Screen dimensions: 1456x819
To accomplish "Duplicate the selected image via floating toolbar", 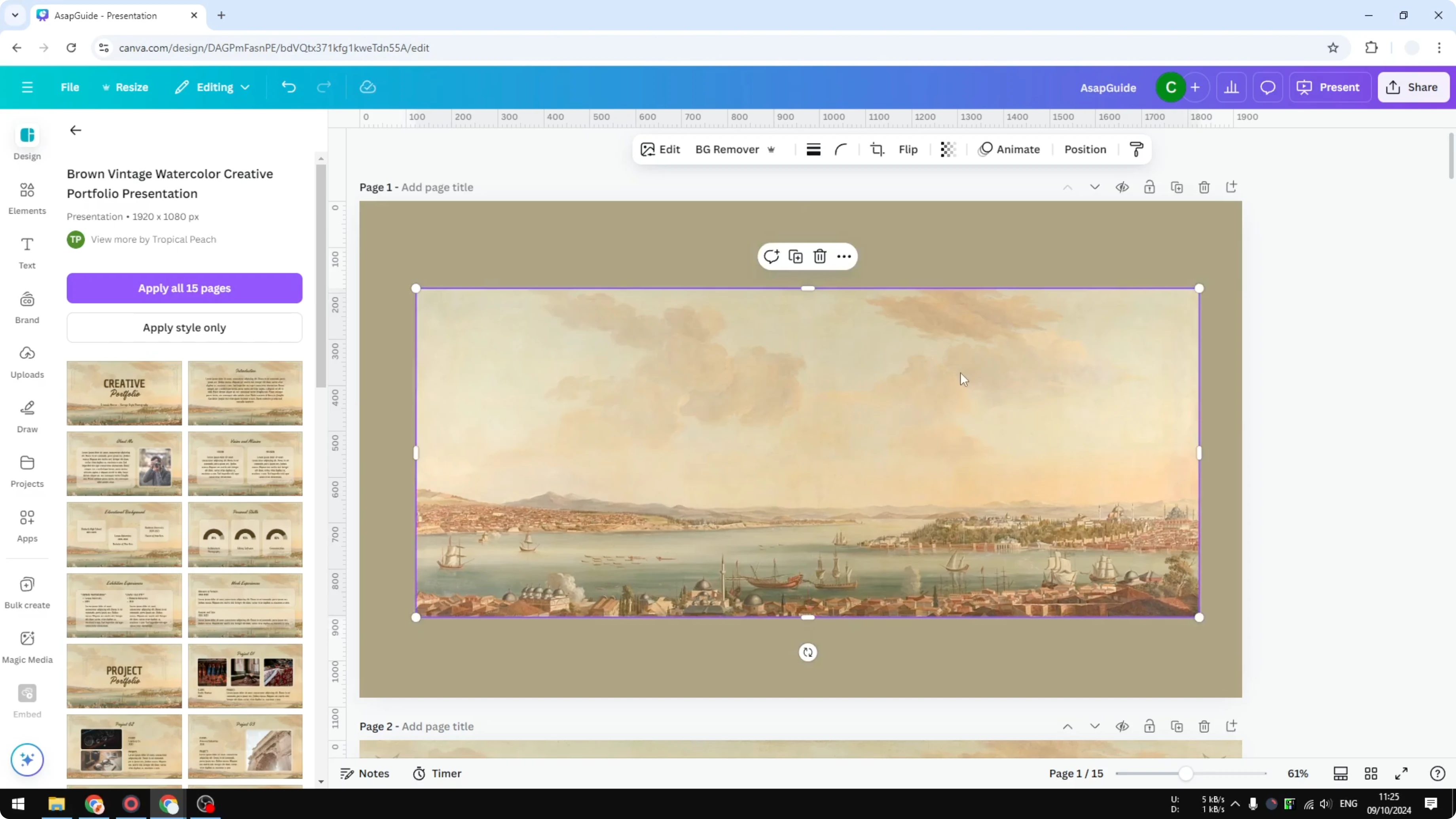I will point(796,257).
